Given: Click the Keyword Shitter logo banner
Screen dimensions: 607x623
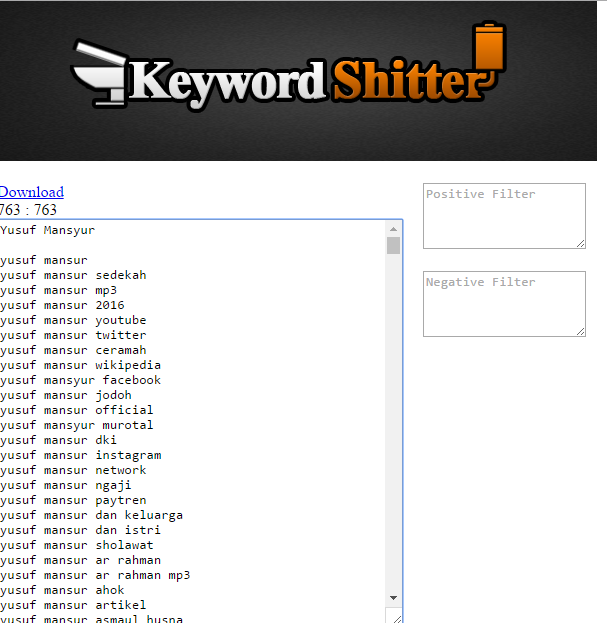Looking at the screenshot, I should 298,81.
